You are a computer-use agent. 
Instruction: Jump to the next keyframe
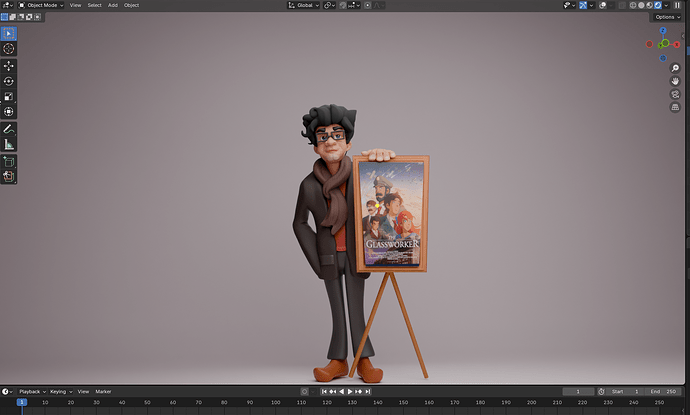359,391
